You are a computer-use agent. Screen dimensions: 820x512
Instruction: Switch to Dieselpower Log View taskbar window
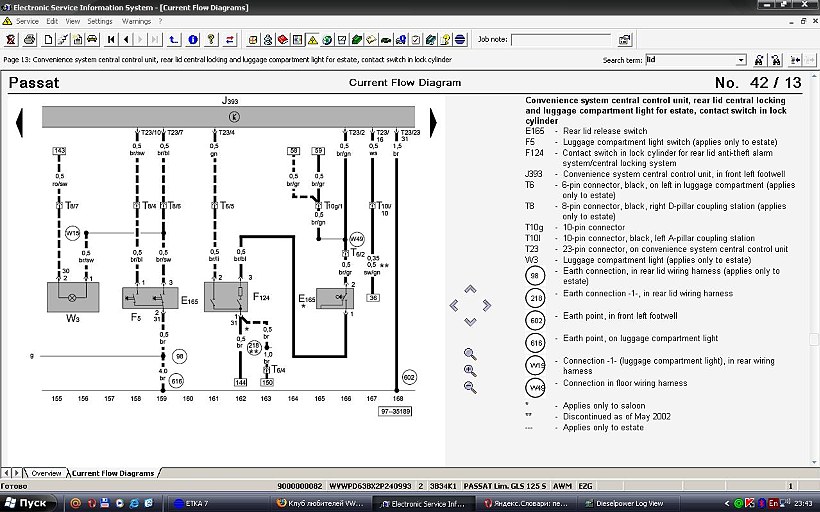tap(630, 504)
